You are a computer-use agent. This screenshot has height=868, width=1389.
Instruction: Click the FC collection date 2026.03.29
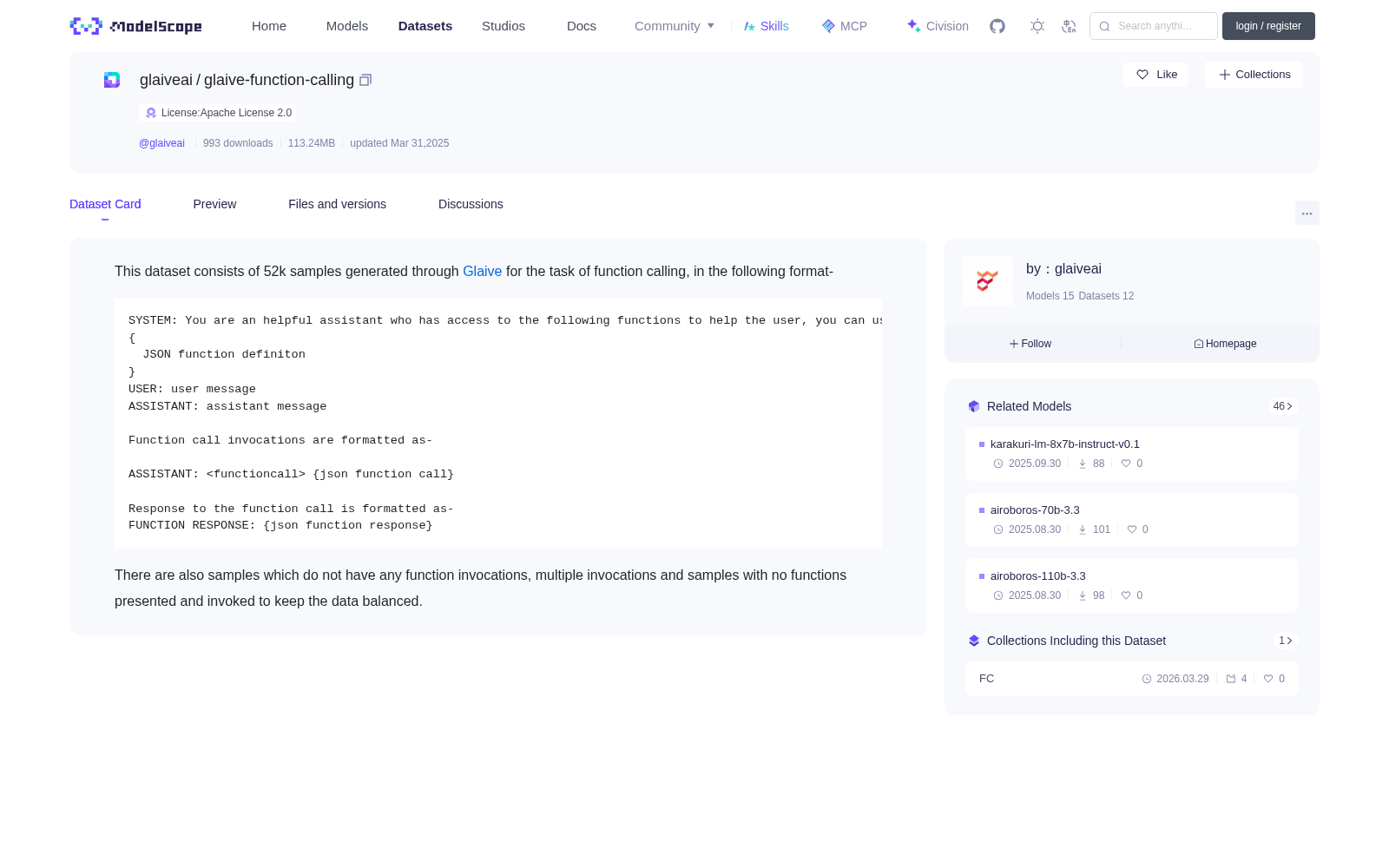point(1182,679)
